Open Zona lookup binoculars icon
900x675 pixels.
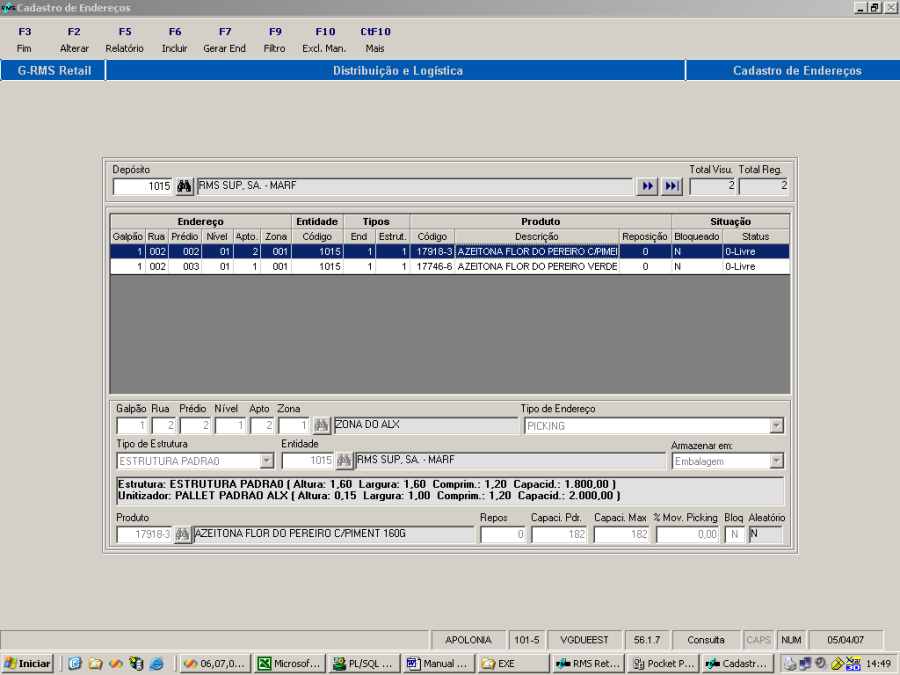[321, 425]
